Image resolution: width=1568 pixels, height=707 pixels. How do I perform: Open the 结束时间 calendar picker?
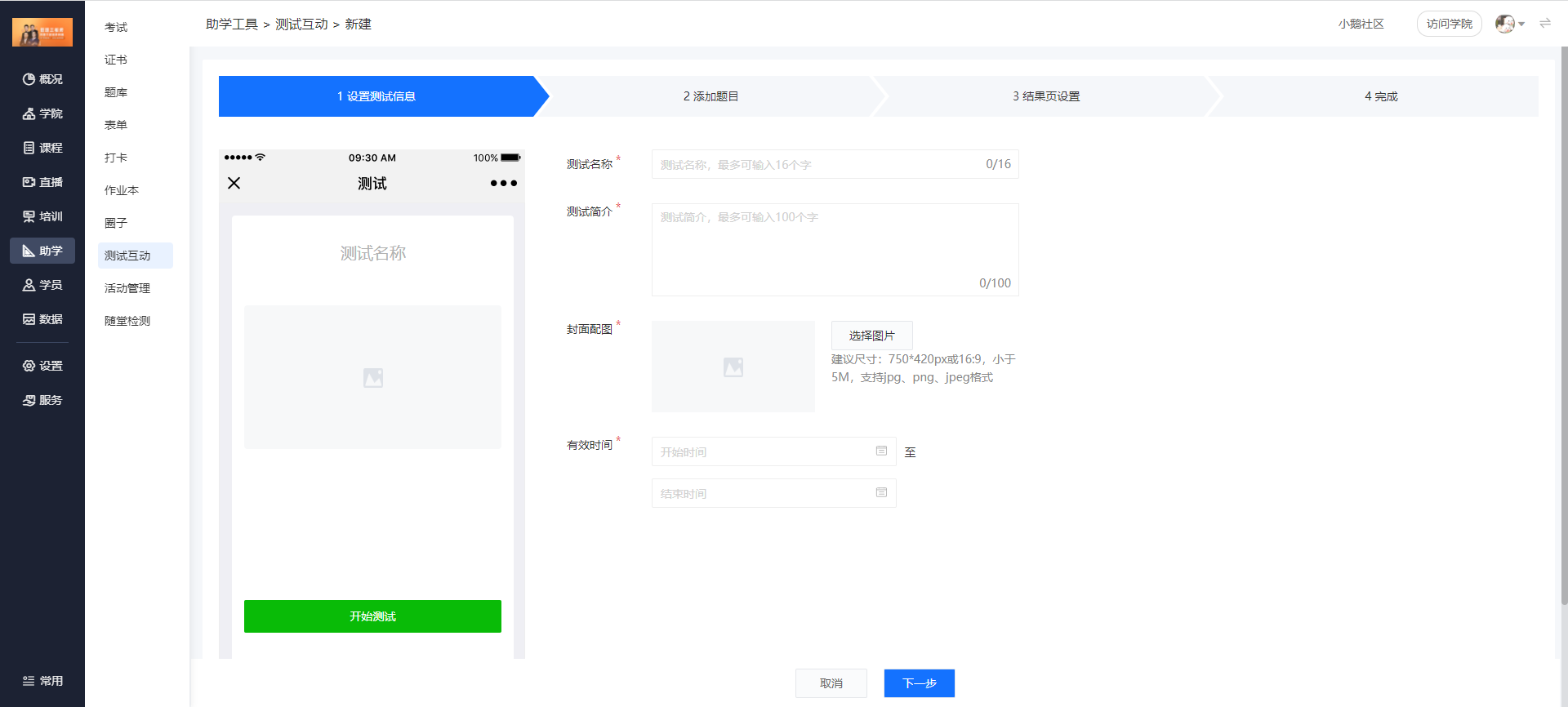881,492
